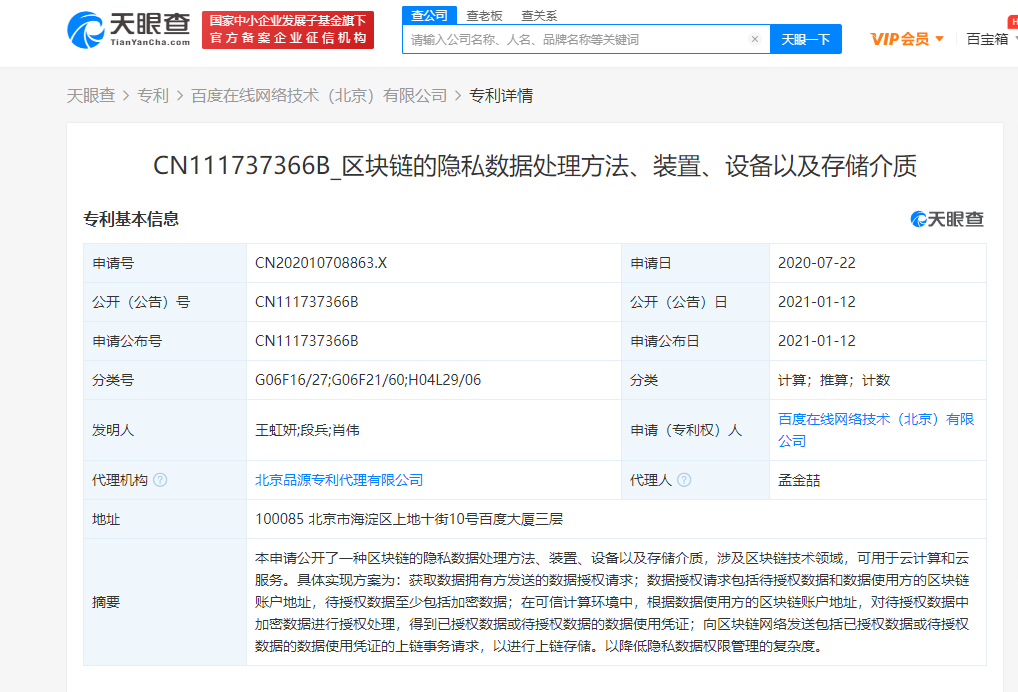Switch to the 查关系 tab

point(539,15)
